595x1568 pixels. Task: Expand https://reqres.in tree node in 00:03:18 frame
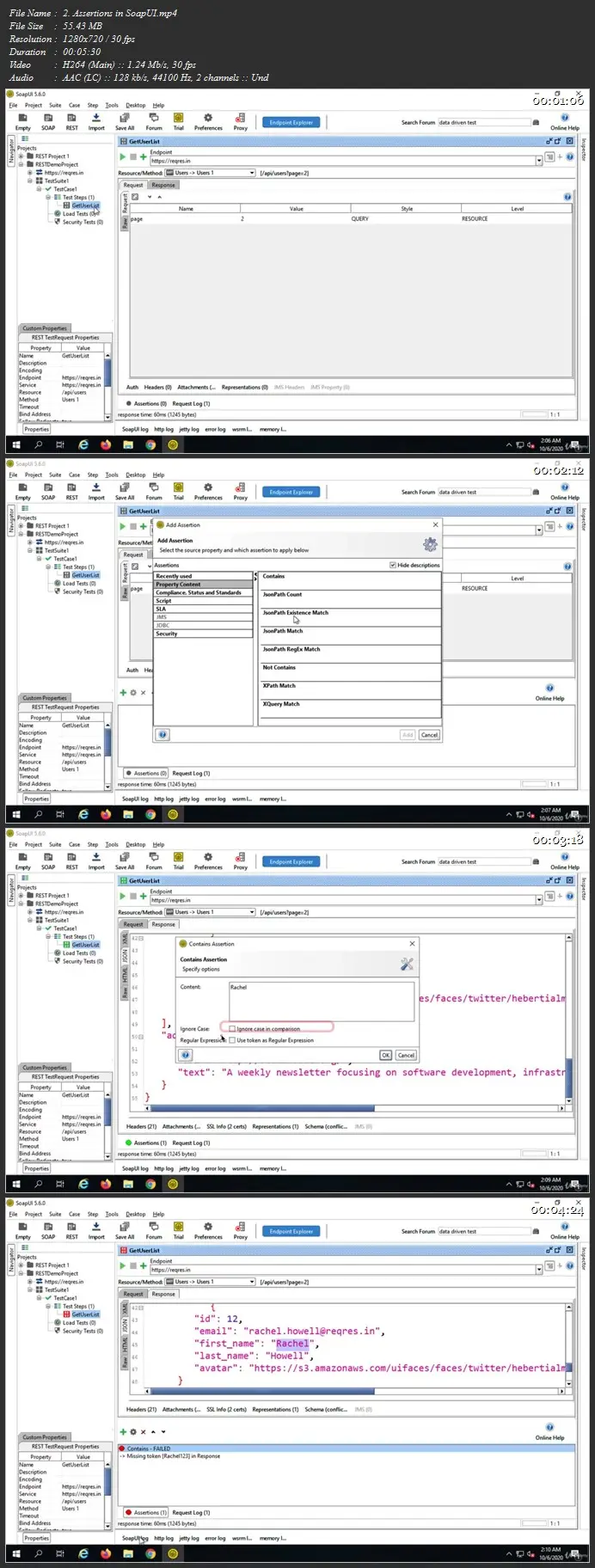click(x=30, y=912)
